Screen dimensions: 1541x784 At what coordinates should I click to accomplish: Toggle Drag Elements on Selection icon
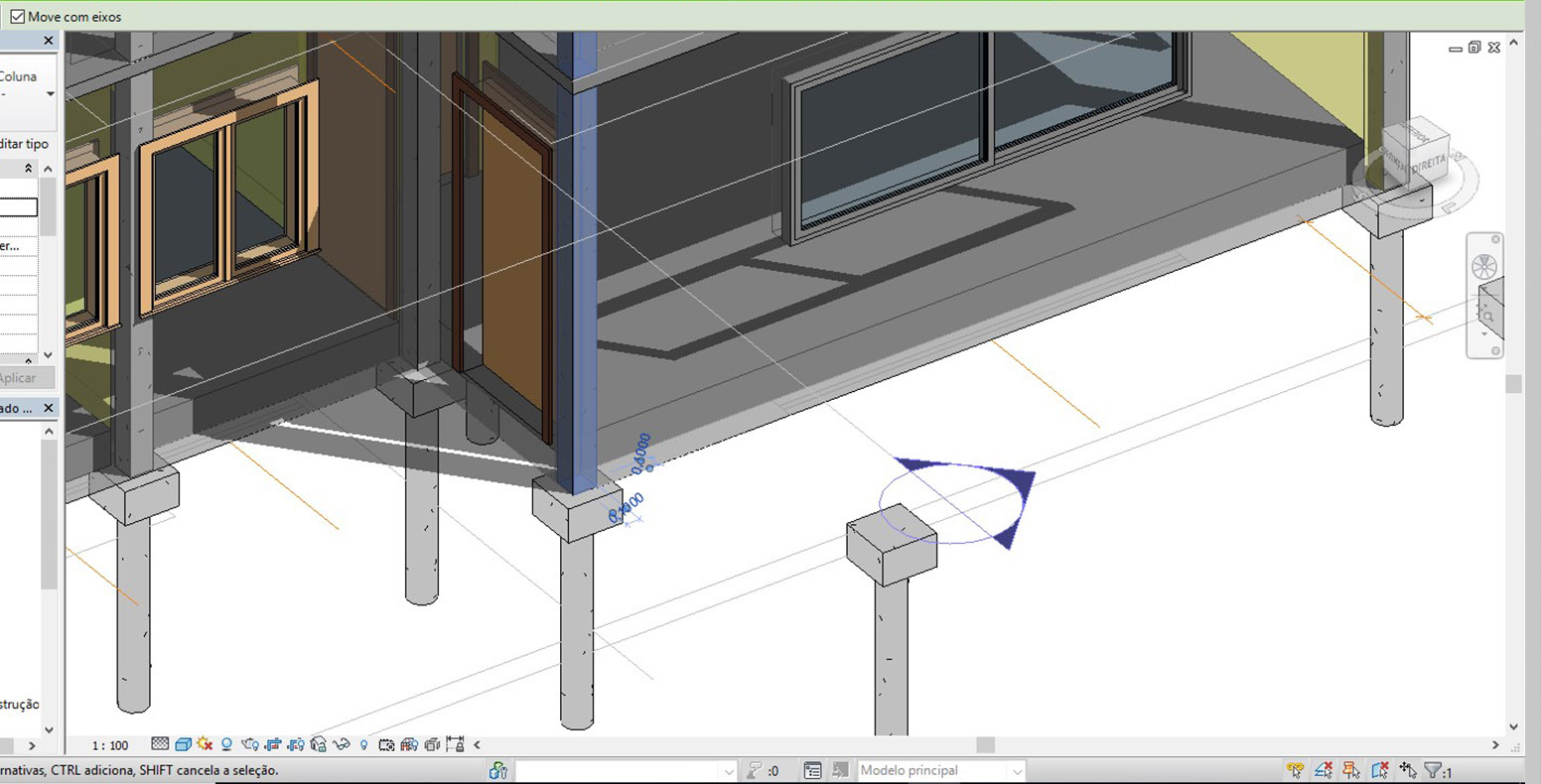pyautogui.click(x=1408, y=770)
